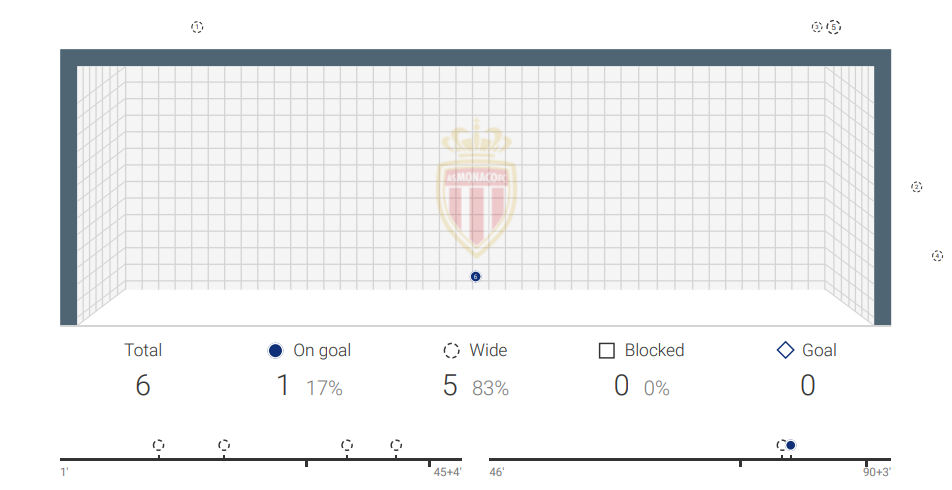The image size is (952, 490).
Task: Click the On goal 17% percentage
Action: tap(324, 388)
